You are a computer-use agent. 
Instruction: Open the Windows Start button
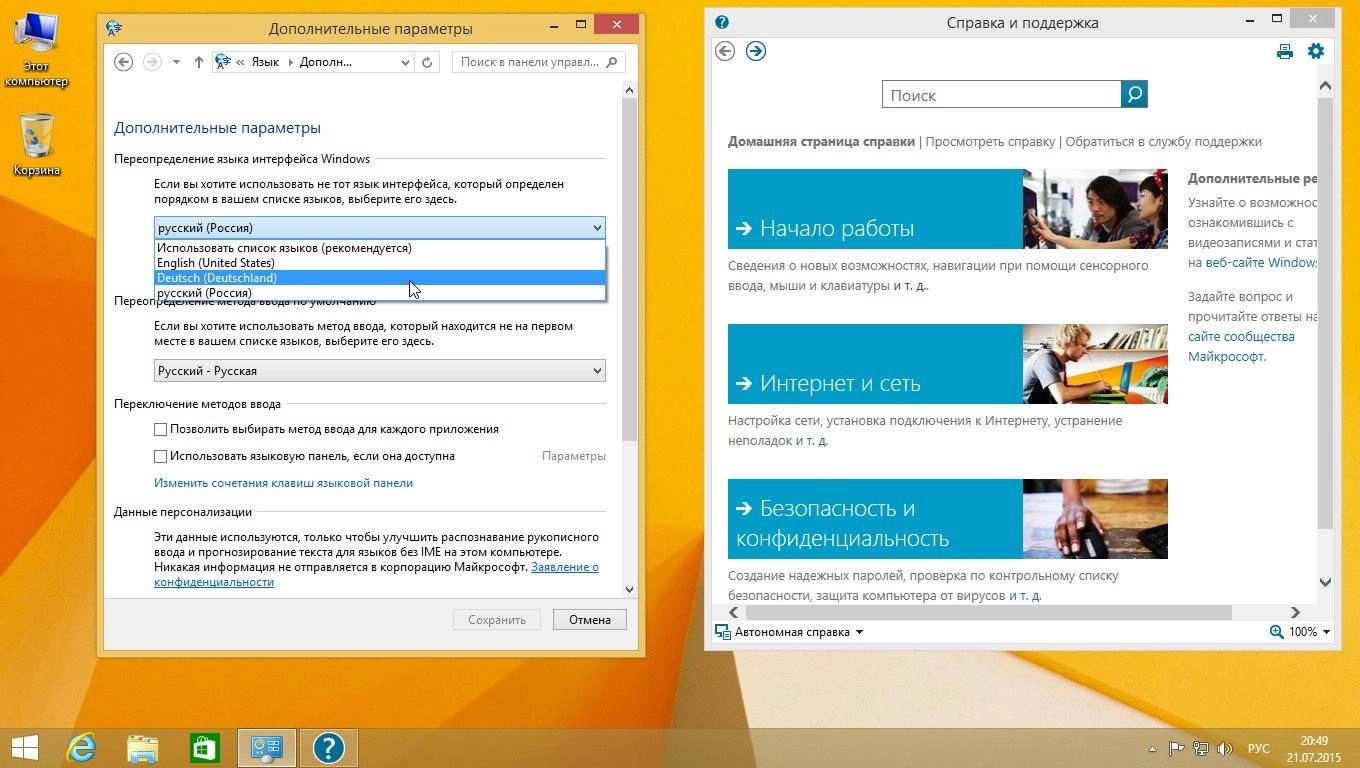(x=24, y=748)
